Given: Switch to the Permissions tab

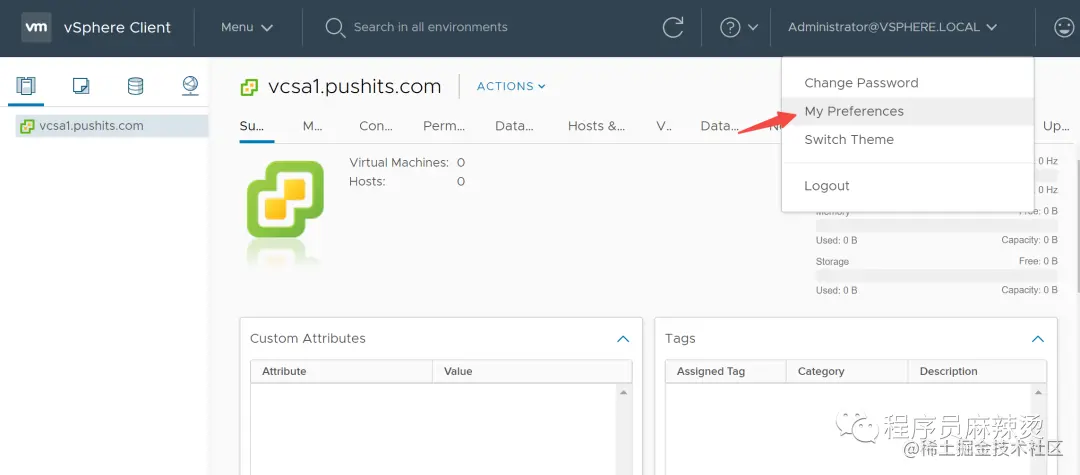Looking at the screenshot, I should click(x=444, y=126).
